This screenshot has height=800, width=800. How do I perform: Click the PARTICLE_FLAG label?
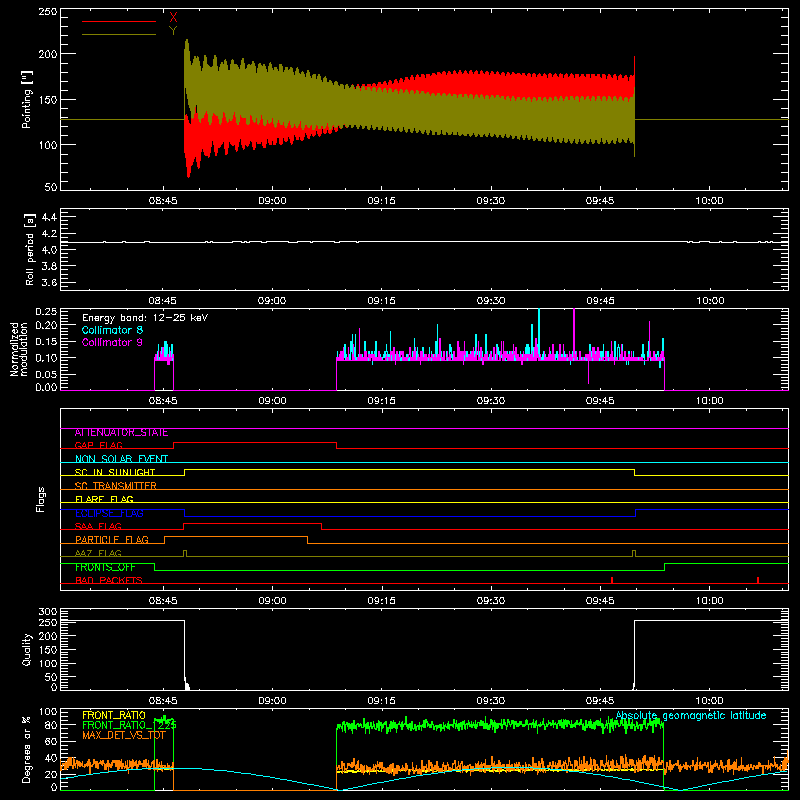(x=112, y=540)
